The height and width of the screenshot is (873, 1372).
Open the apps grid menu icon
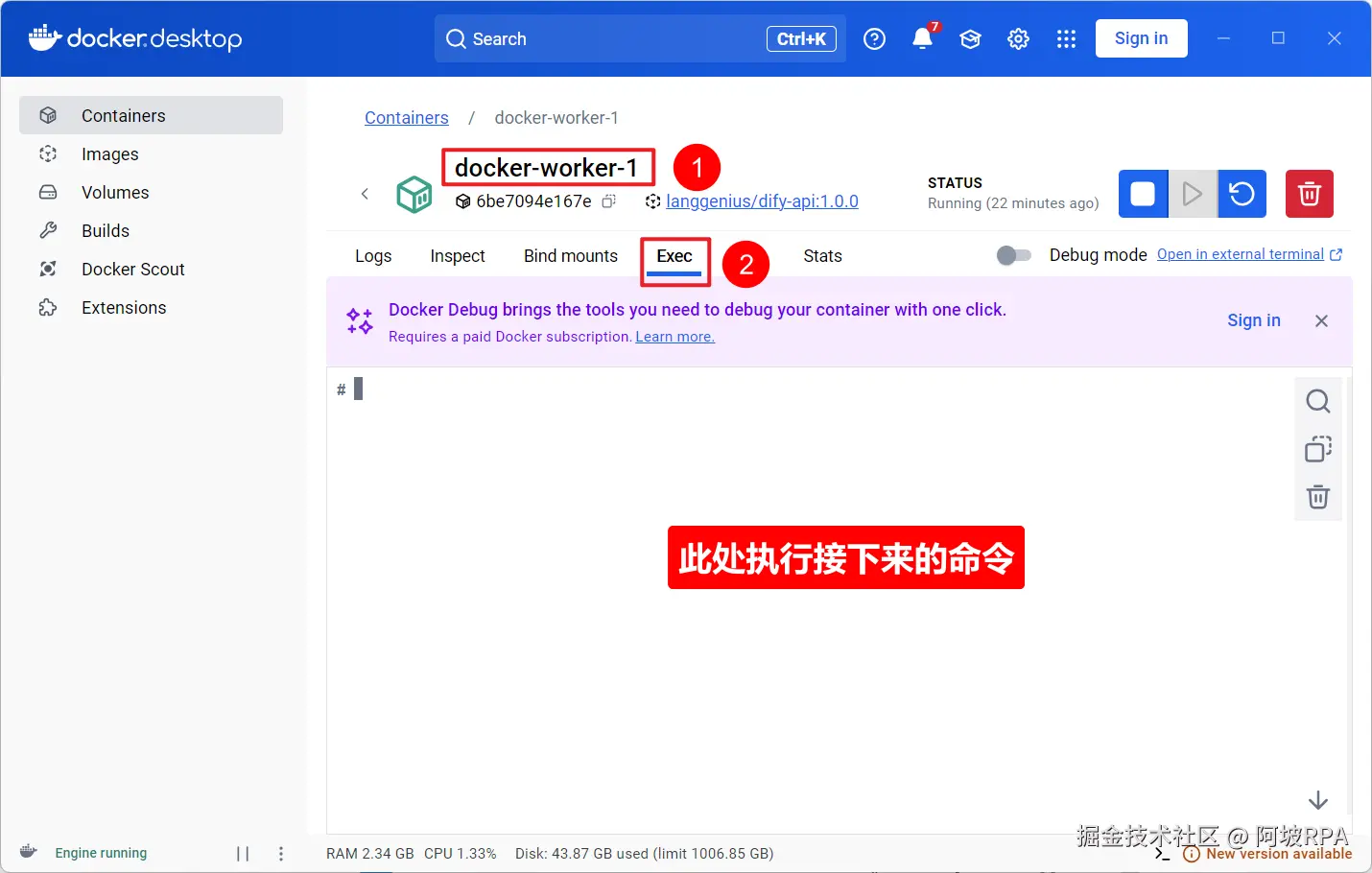(x=1066, y=38)
